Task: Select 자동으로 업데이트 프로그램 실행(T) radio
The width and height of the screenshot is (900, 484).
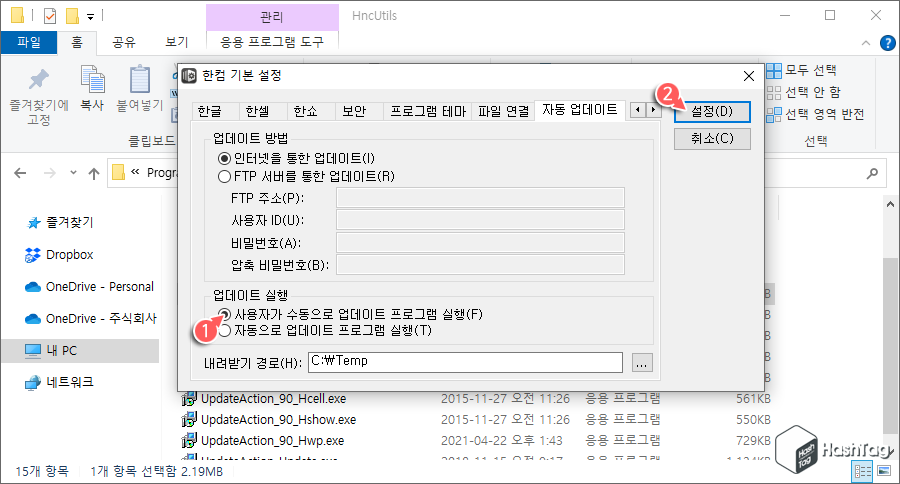Action: pos(224,330)
